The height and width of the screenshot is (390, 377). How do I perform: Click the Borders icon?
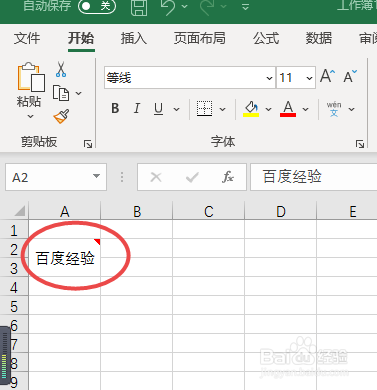click(x=204, y=109)
